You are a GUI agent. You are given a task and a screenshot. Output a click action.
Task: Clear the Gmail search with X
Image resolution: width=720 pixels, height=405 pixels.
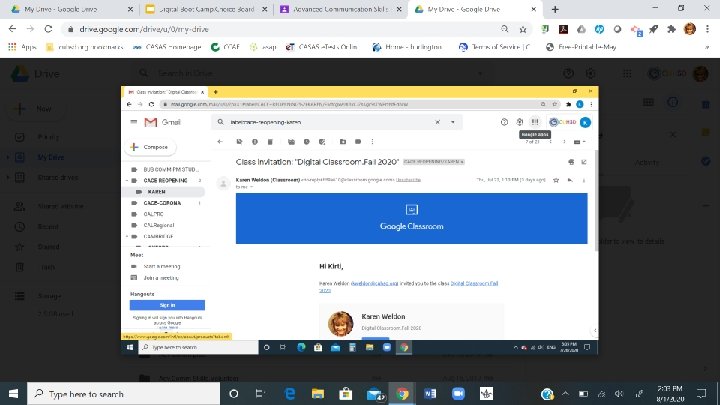438,122
